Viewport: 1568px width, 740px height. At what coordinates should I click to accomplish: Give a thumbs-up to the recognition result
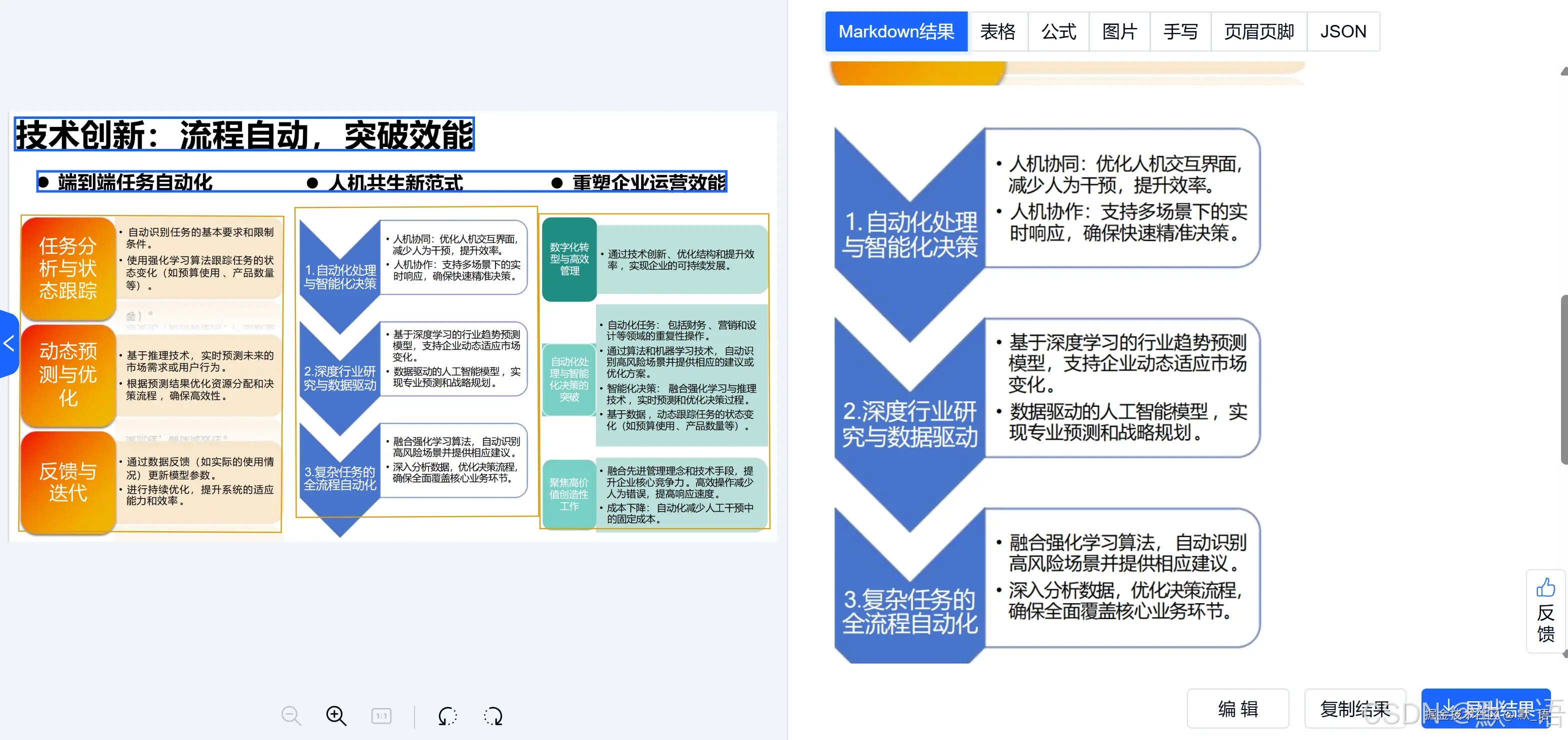tap(1545, 588)
